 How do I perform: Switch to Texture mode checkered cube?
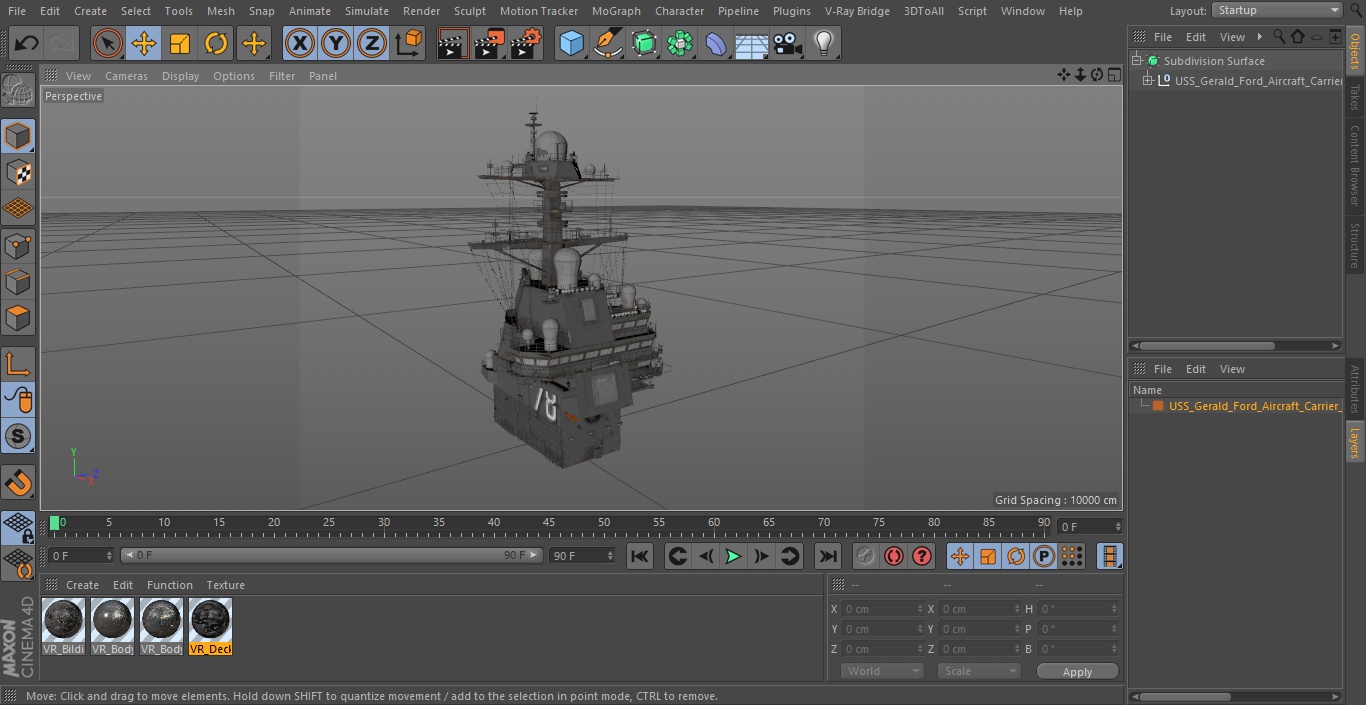(18, 172)
